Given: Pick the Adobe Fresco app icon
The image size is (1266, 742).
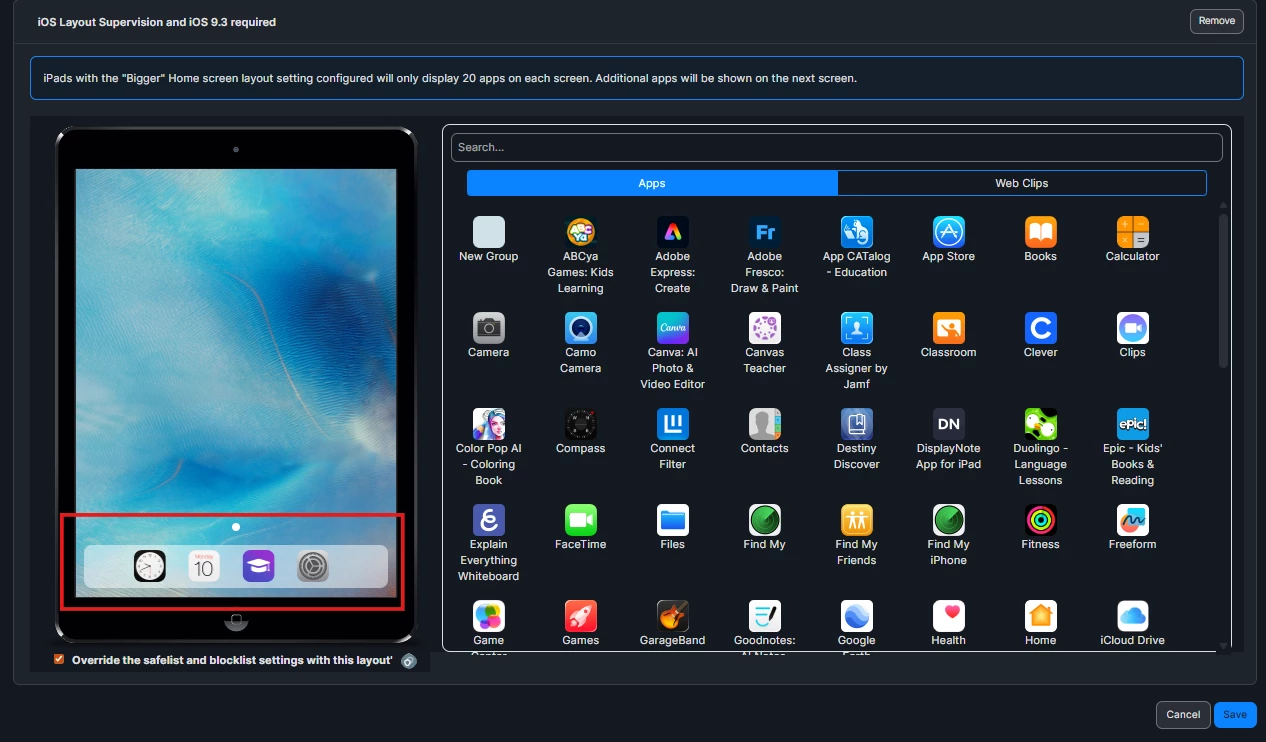Looking at the screenshot, I should (x=764, y=232).
